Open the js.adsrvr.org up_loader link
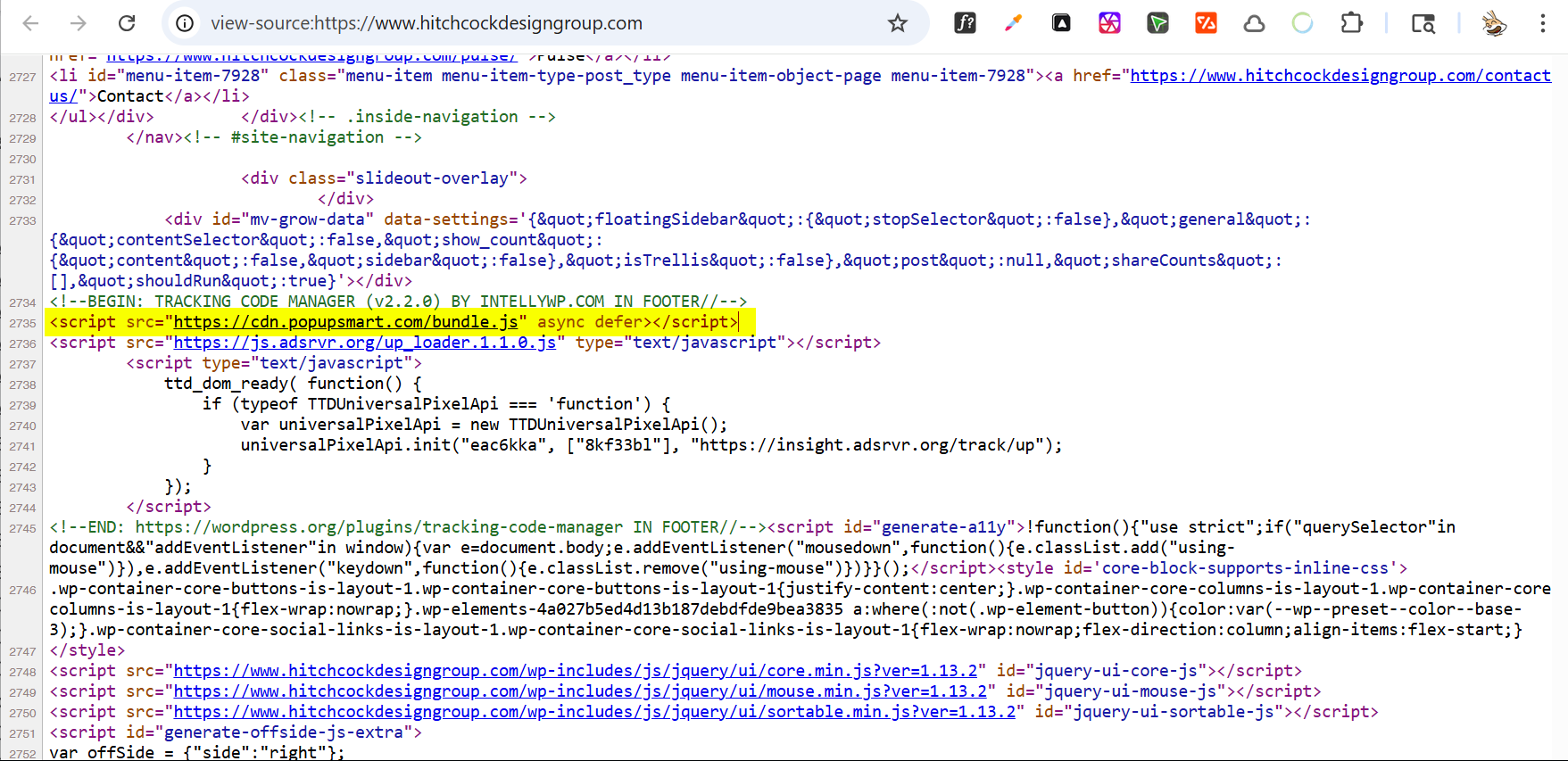Image resolution: width=1568 pixels, height=761 pixels. [x=364, y=343]
